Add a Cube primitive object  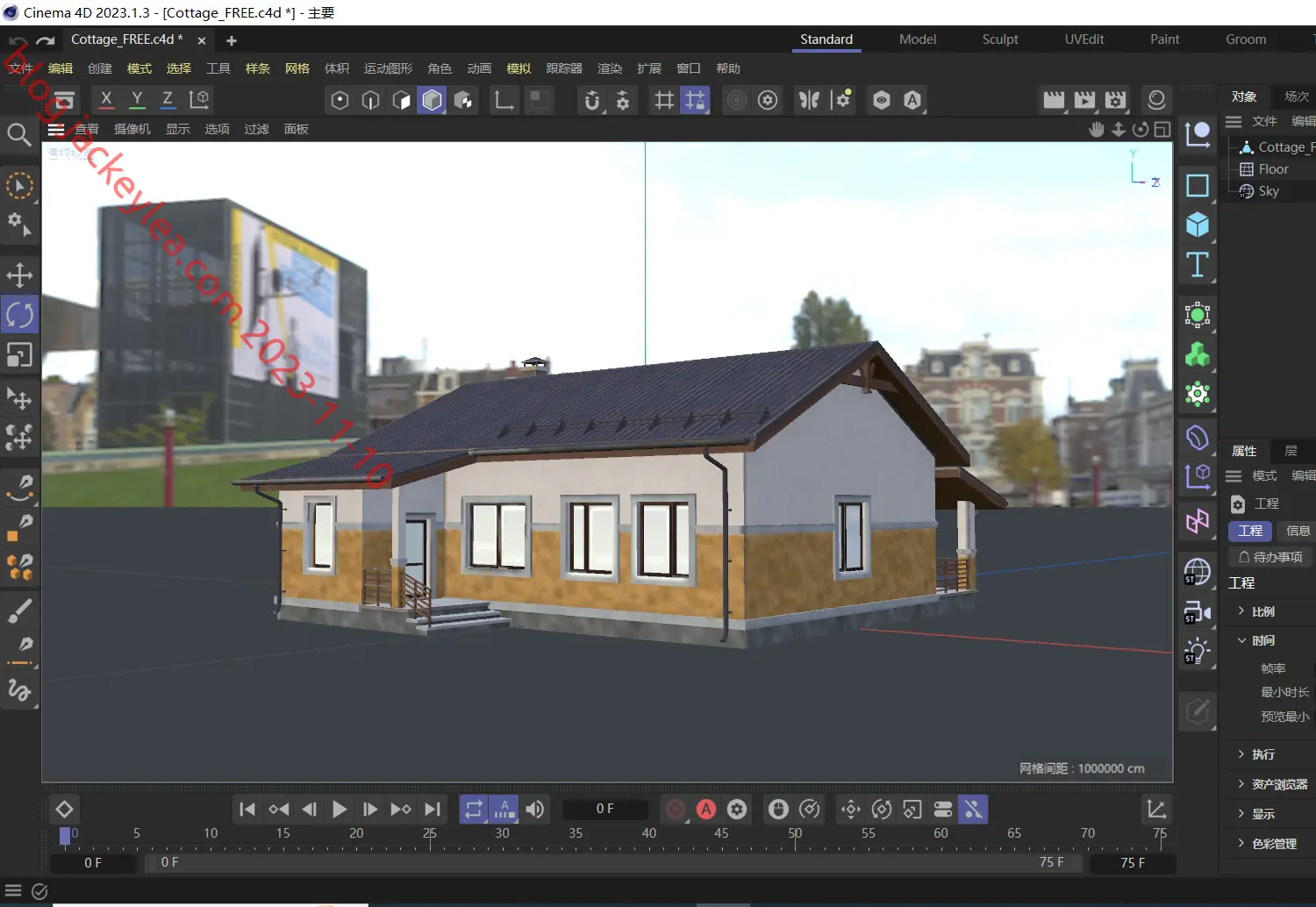[x=1198, y=225]
